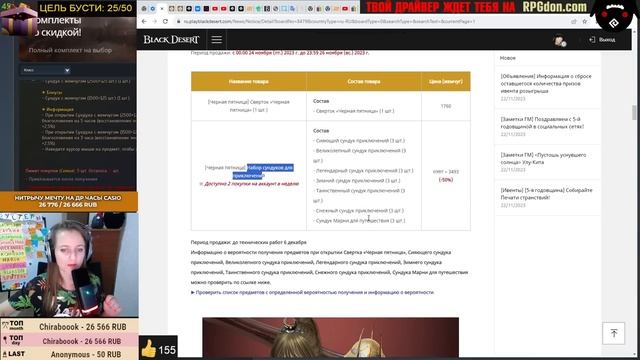Click the highlighted text Набор сундуков для приключений
This screenshot has width=640, height=360.
[x=263, y=171]
